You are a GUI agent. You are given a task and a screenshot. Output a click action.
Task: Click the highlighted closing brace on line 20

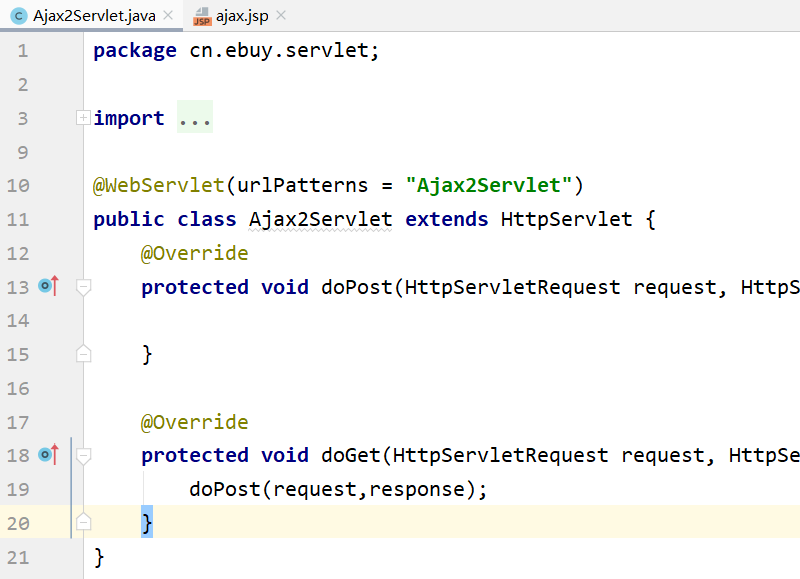click(x=147, y=522)
